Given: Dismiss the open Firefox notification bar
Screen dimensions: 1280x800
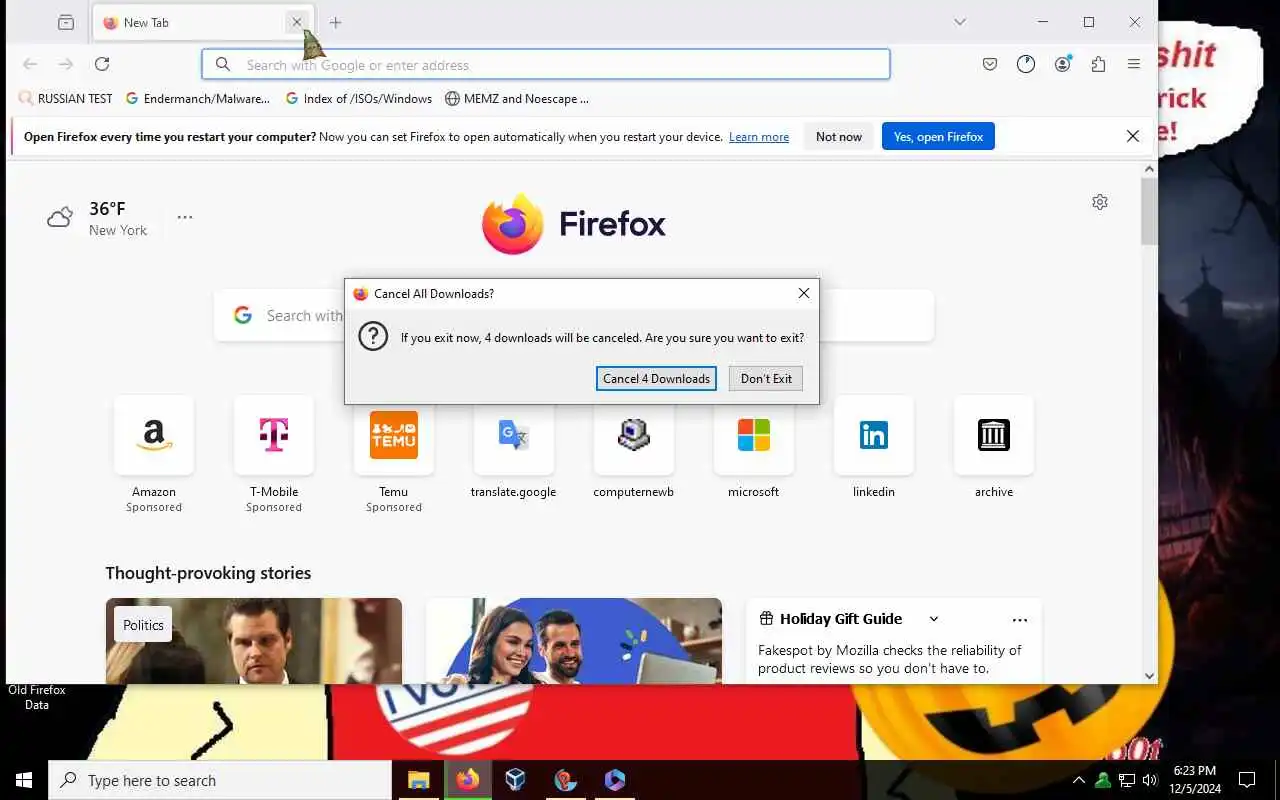Looking at the screenshot, I should 1133,137.
